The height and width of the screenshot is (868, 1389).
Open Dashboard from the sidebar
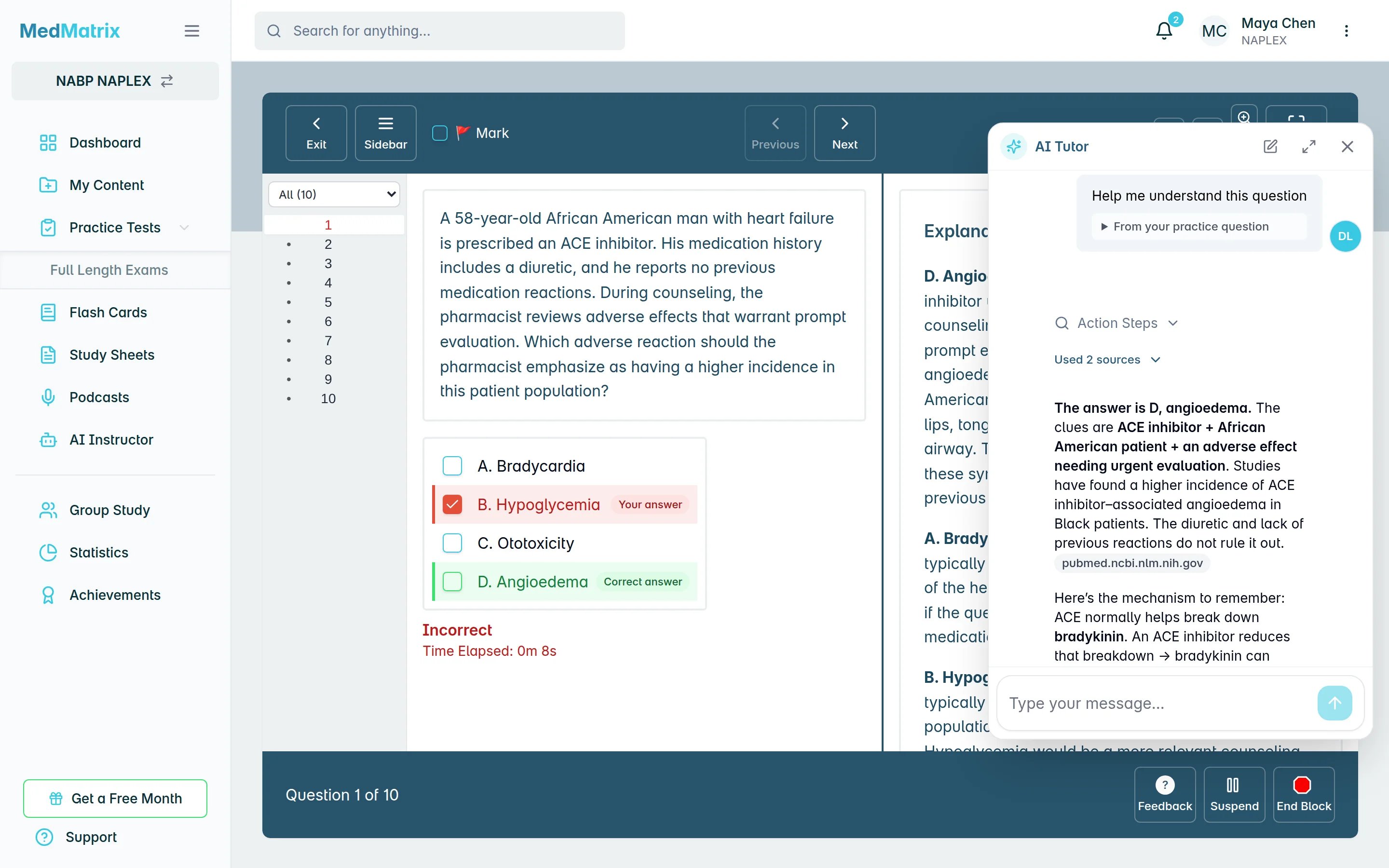point(105,142)
